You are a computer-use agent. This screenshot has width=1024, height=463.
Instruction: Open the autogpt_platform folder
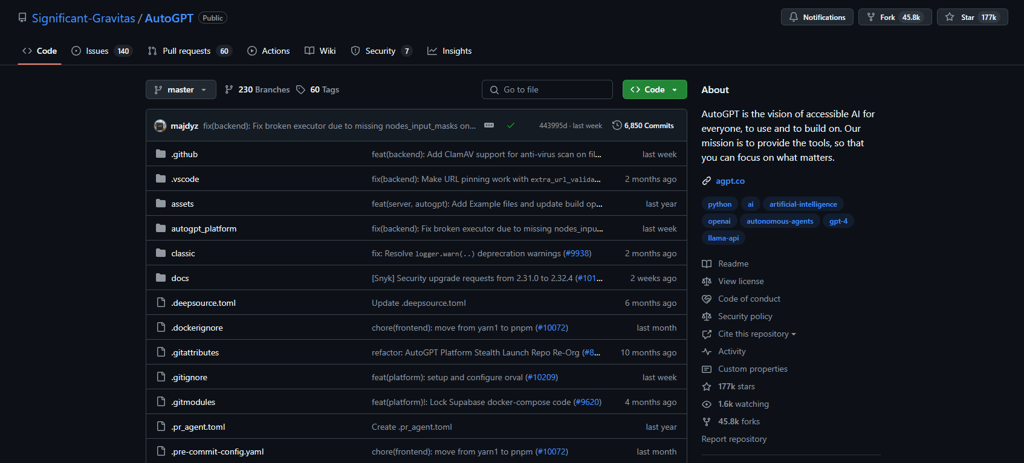tap(204, 229)
